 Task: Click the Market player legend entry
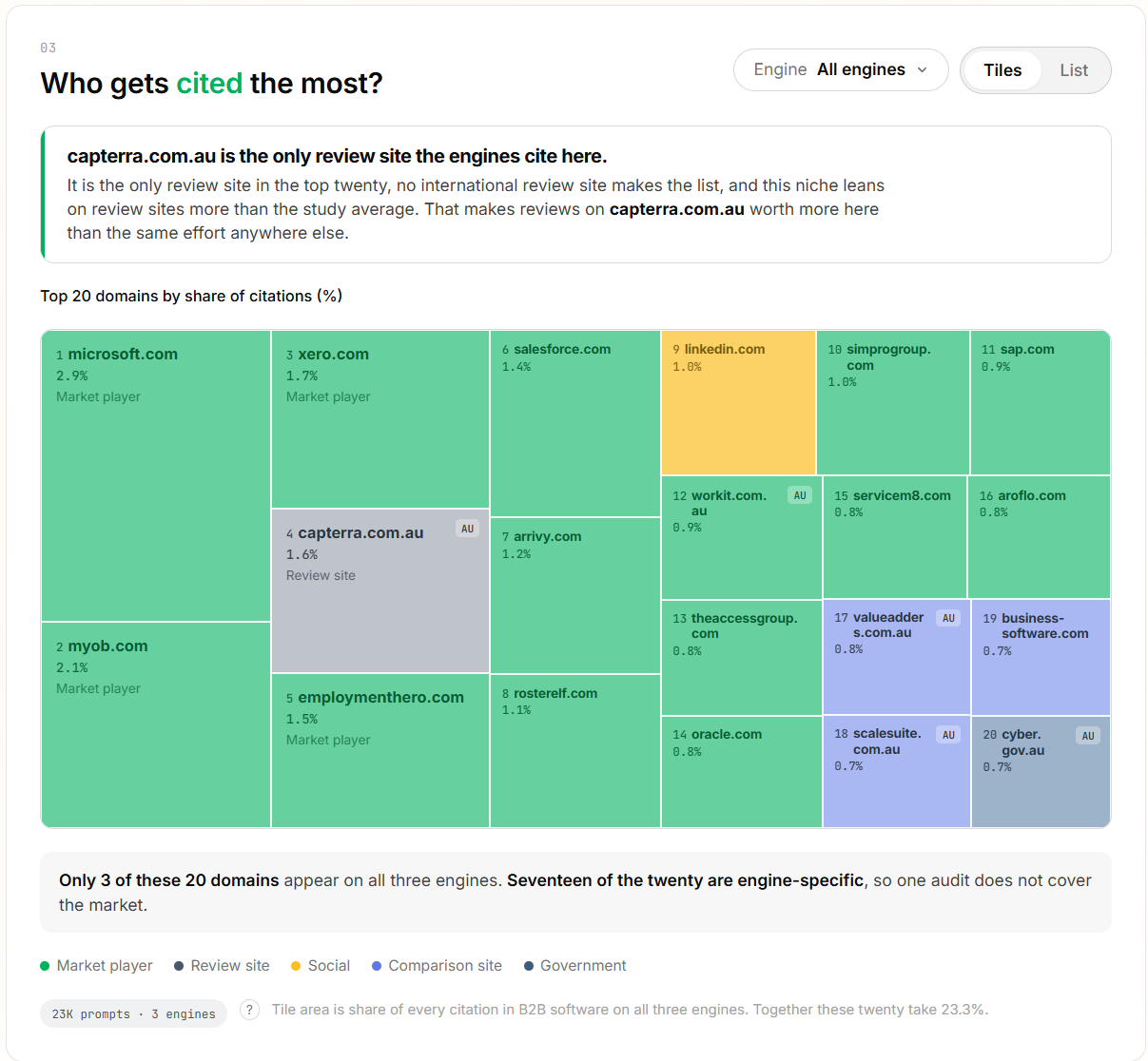pyautogui.click(x=96, y=966)
